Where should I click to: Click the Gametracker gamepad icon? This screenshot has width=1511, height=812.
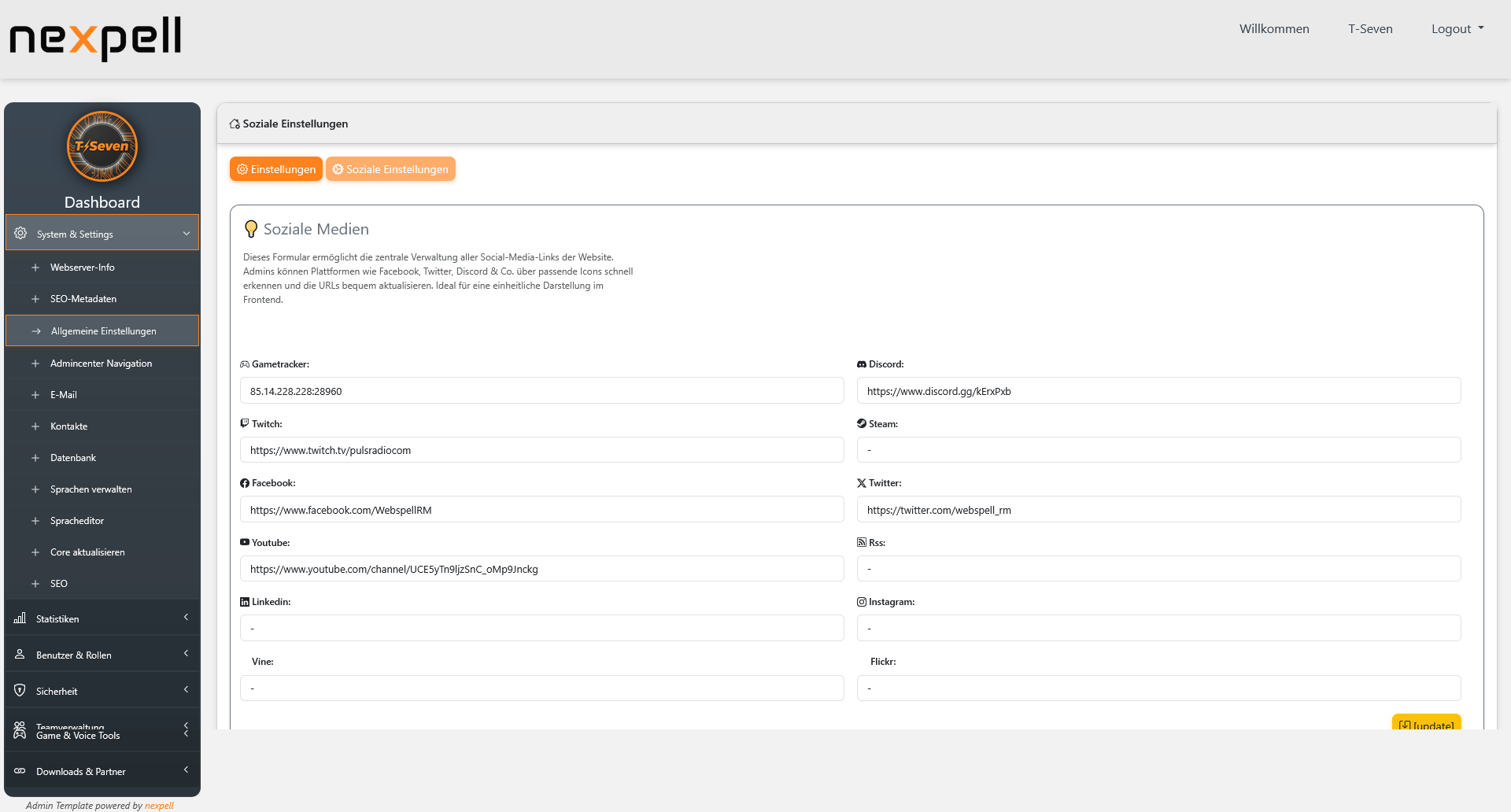244,364
